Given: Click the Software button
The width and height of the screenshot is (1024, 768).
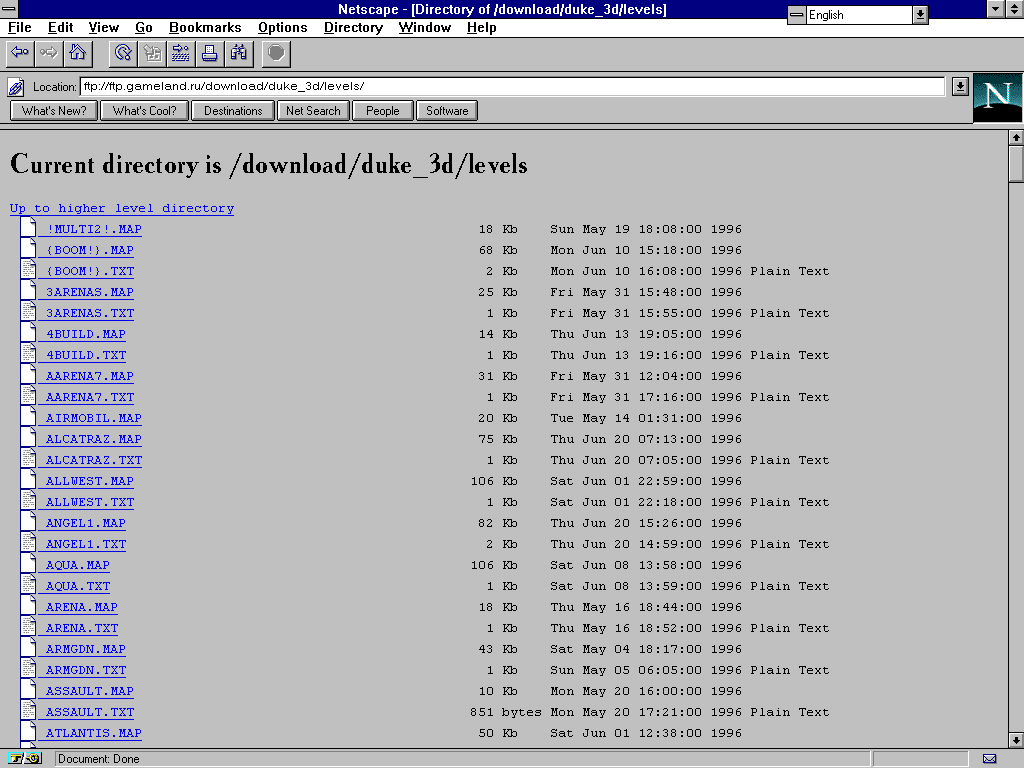Looking at the screenshot, I should (x=447, y=110).
